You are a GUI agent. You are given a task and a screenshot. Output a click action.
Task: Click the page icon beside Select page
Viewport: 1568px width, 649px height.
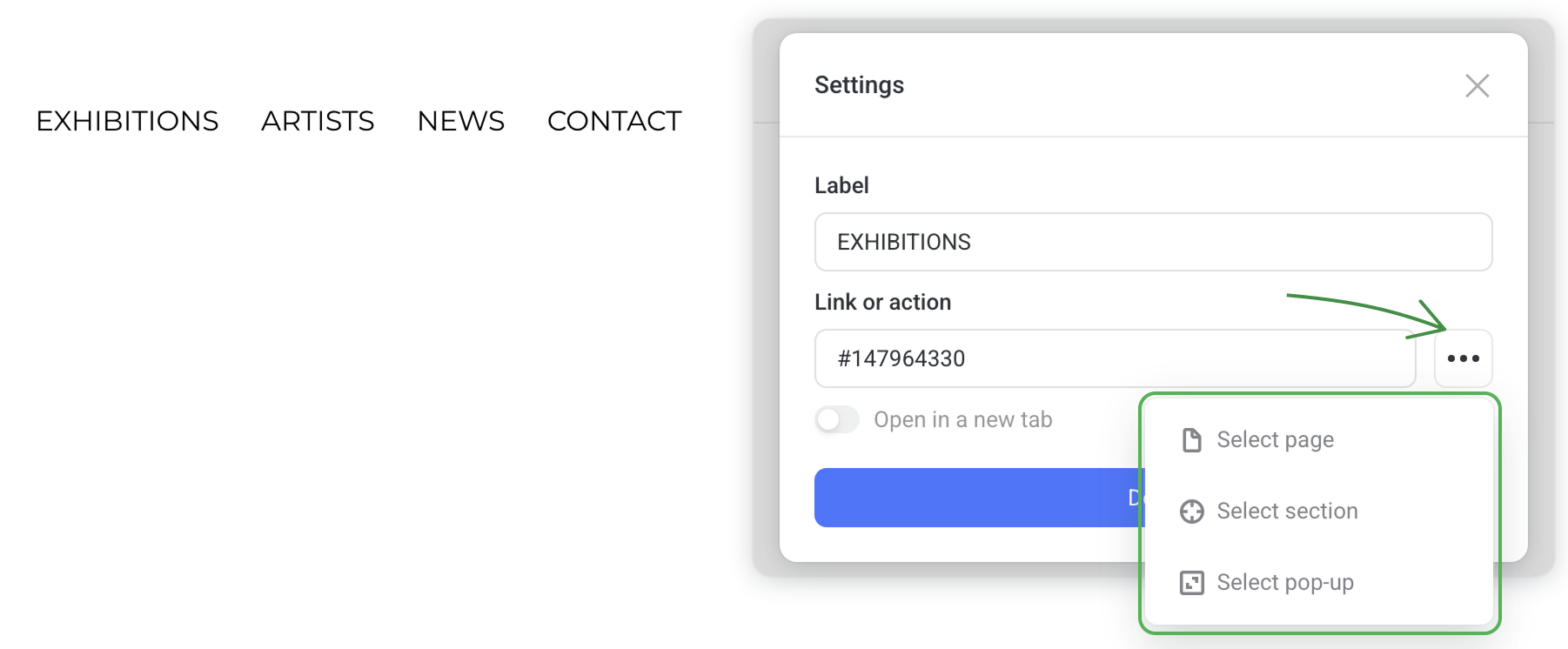click(1191, 440)
